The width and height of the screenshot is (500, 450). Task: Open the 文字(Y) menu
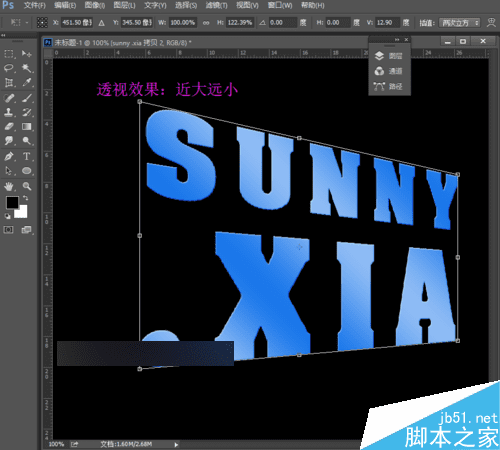155,5
